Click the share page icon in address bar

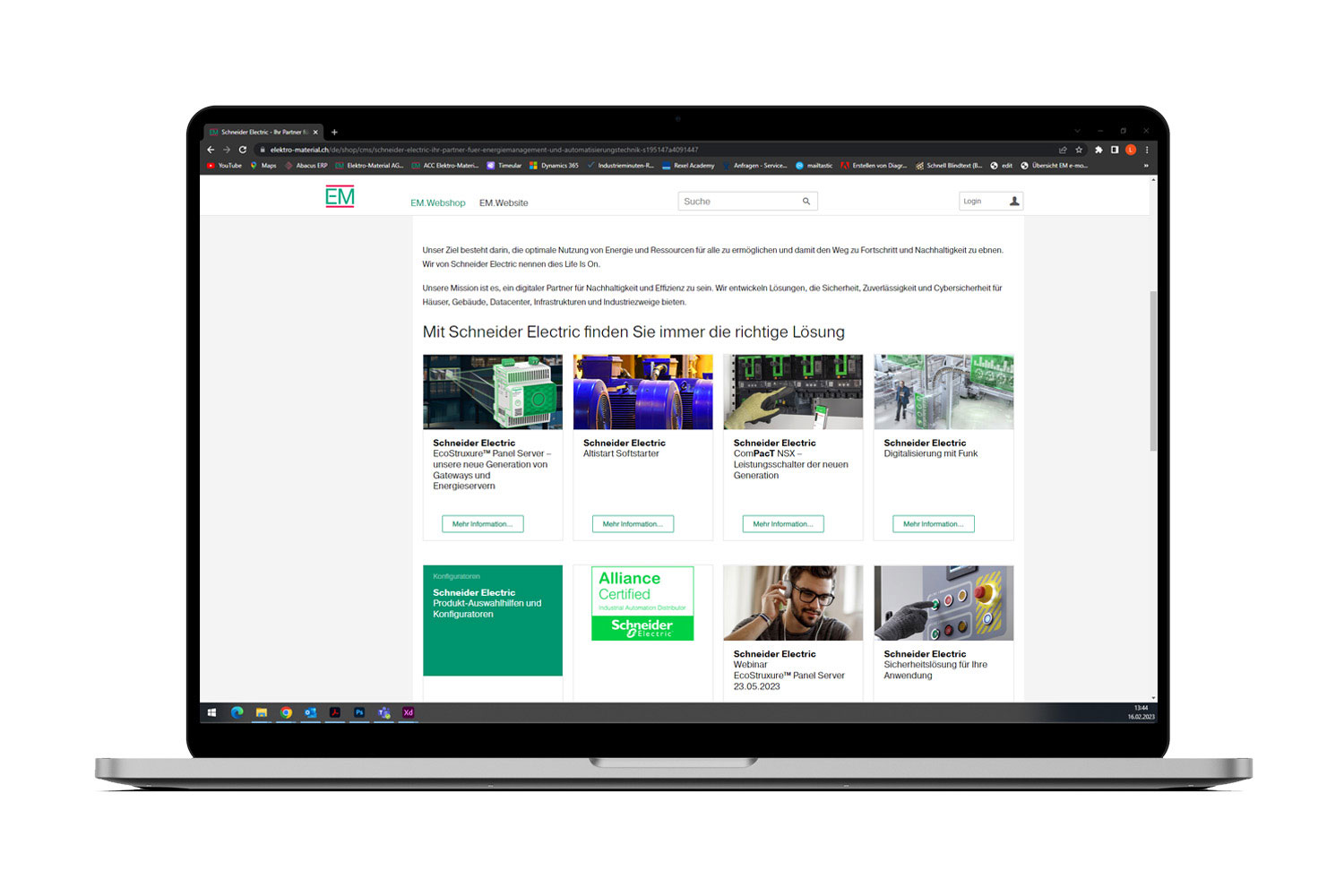tap(1063, 150)
